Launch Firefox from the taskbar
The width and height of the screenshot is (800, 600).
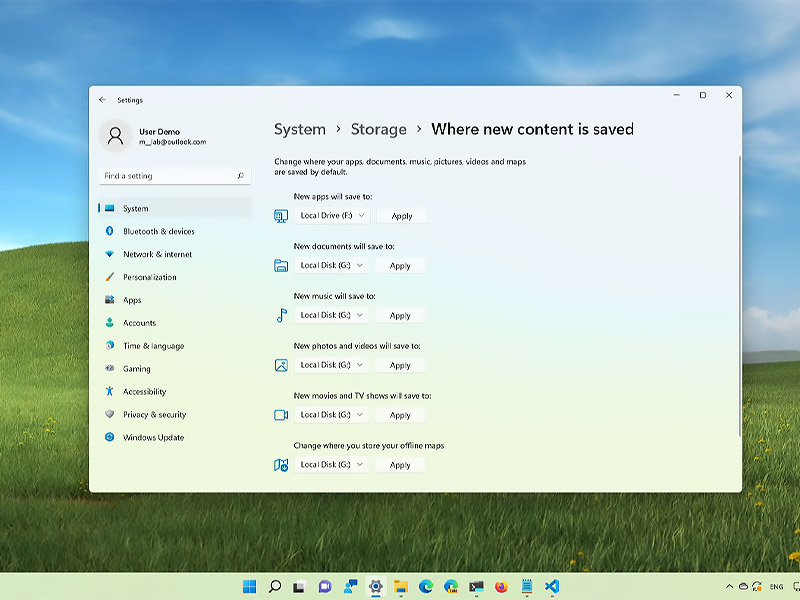pos(502,587)
